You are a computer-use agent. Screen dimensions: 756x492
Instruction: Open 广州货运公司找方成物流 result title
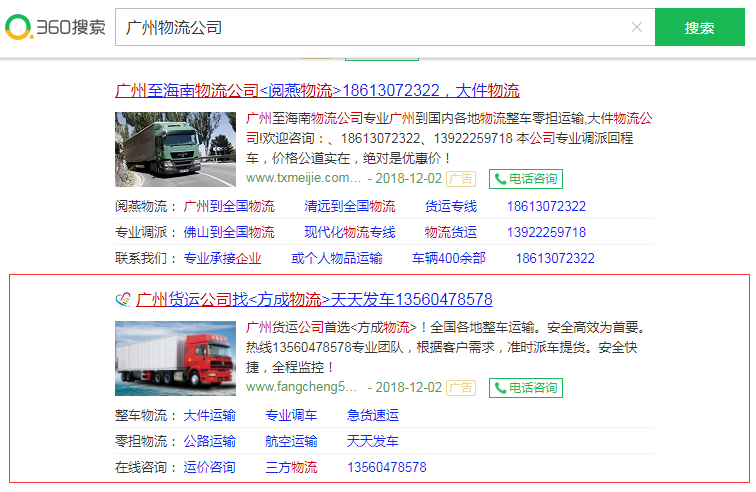314,299
